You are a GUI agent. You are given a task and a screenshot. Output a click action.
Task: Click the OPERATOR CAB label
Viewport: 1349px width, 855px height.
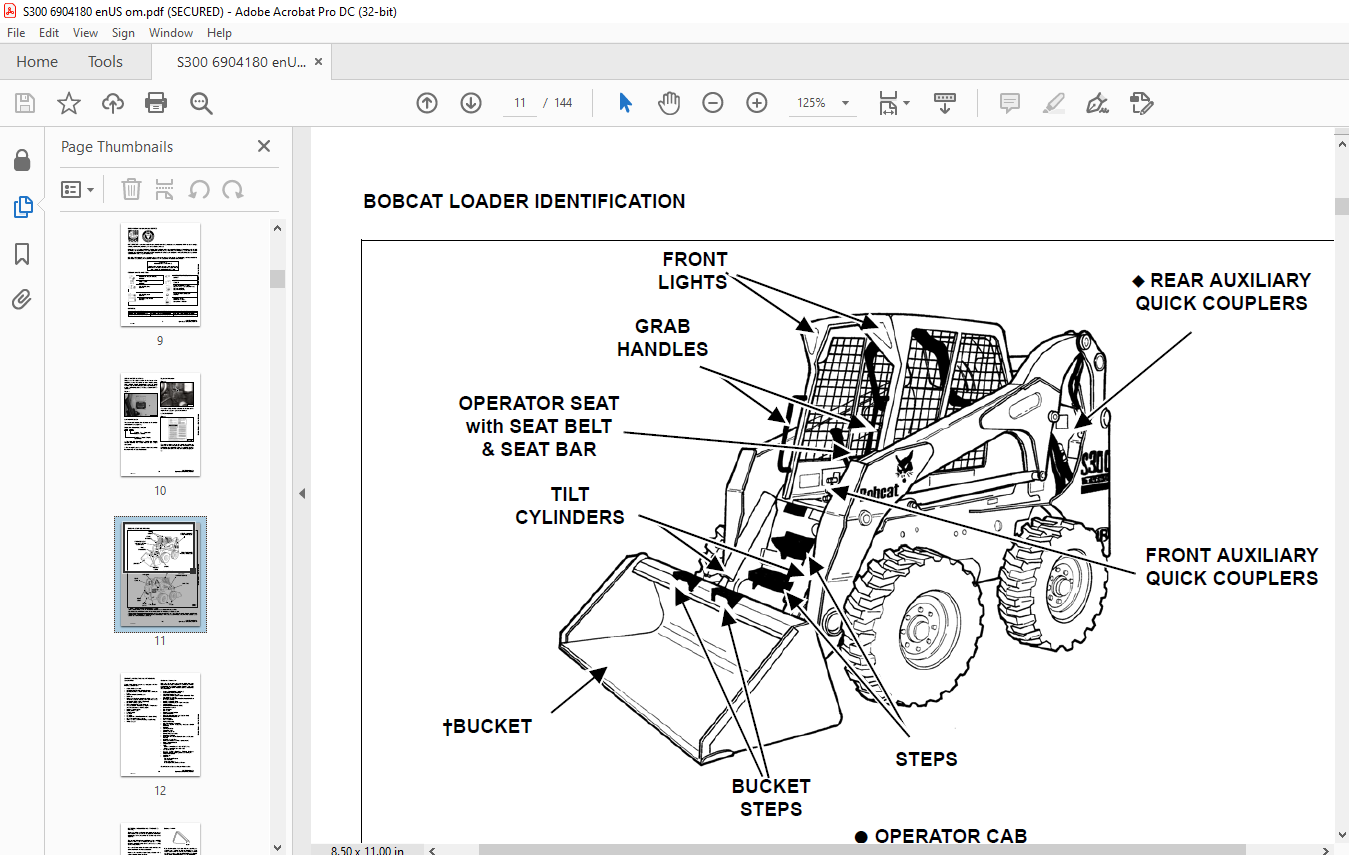941,836
